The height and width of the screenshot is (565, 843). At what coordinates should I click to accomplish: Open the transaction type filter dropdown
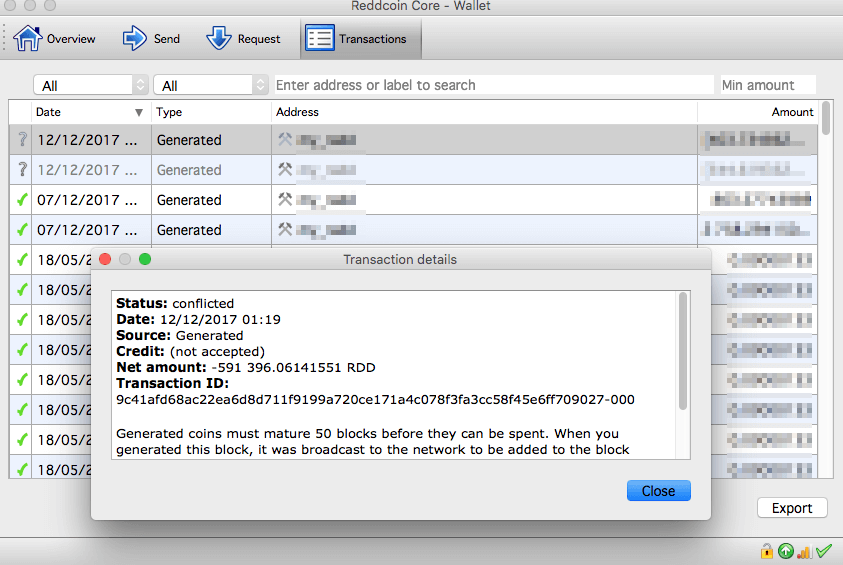point(210,85)
